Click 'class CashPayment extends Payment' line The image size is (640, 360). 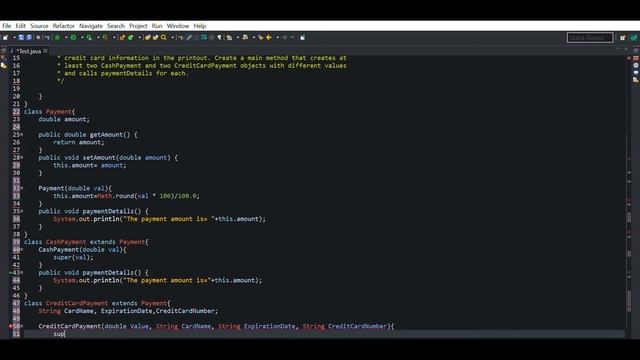(86, 242)
